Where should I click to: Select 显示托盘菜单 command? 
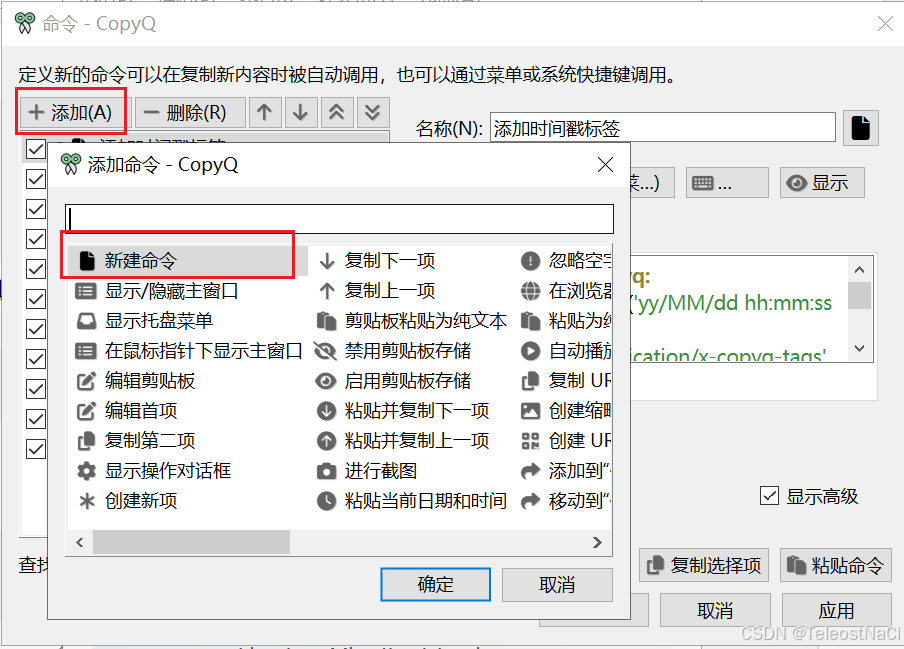click(x=145, y=320)
